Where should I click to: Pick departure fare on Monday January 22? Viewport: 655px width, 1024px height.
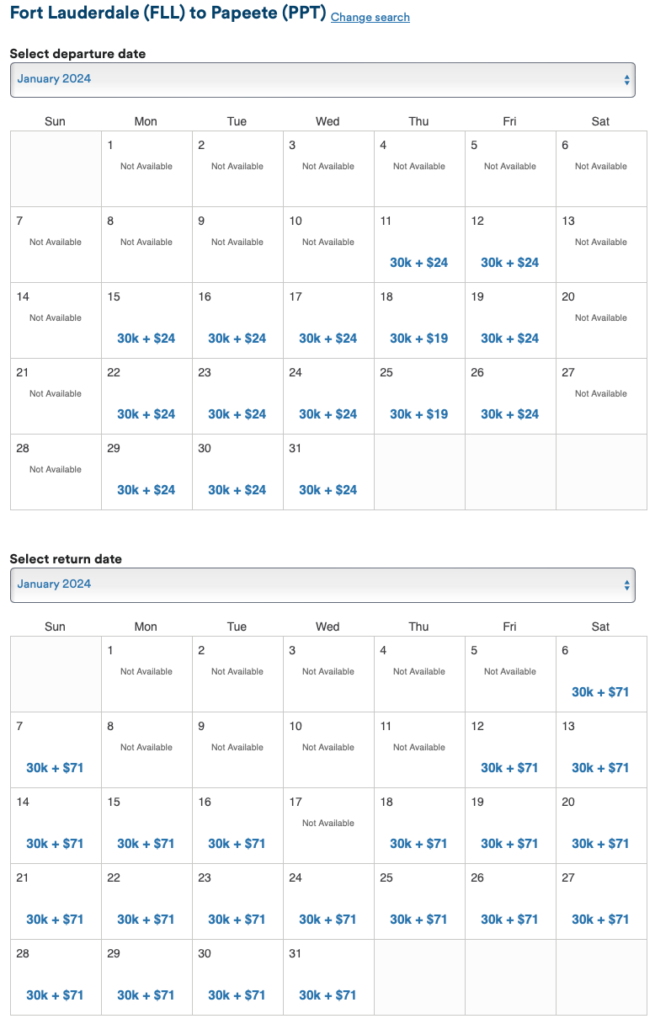pyautogui.click(x=146, y=415)
